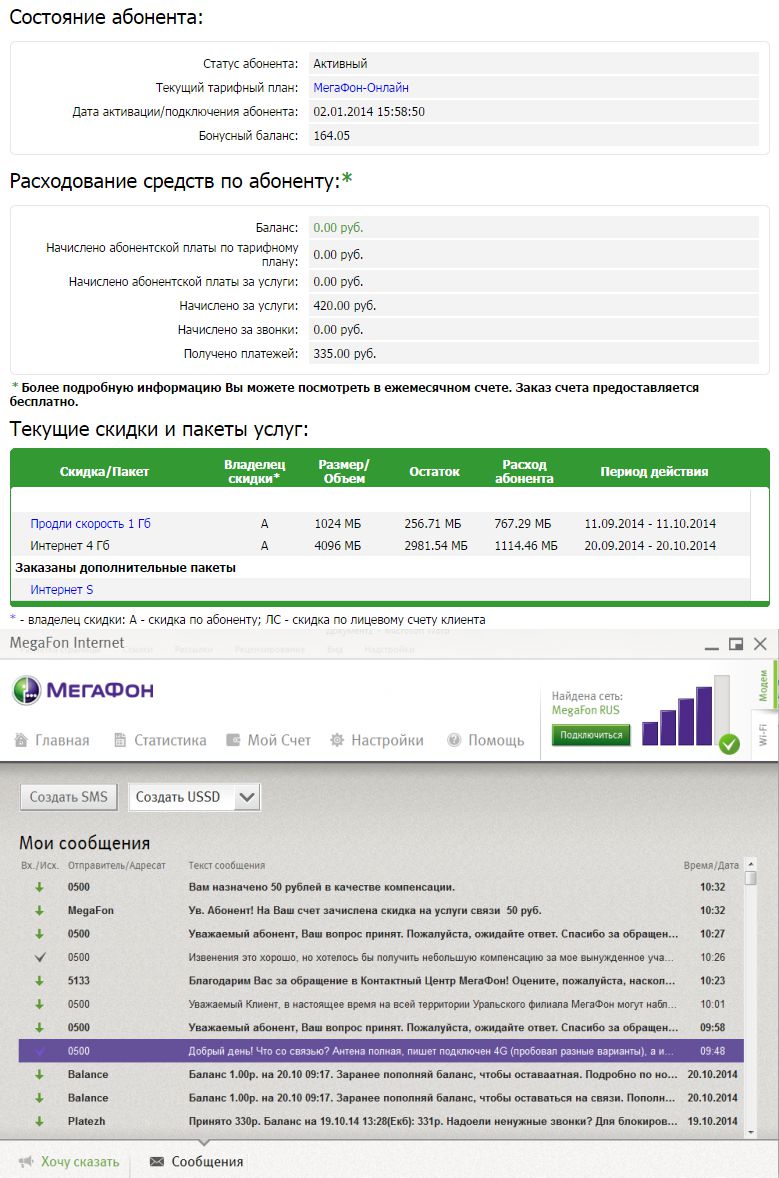This screenshot has height=1178, width=779.
Task: Click the MegaFon logo
Action: [83, 690]
